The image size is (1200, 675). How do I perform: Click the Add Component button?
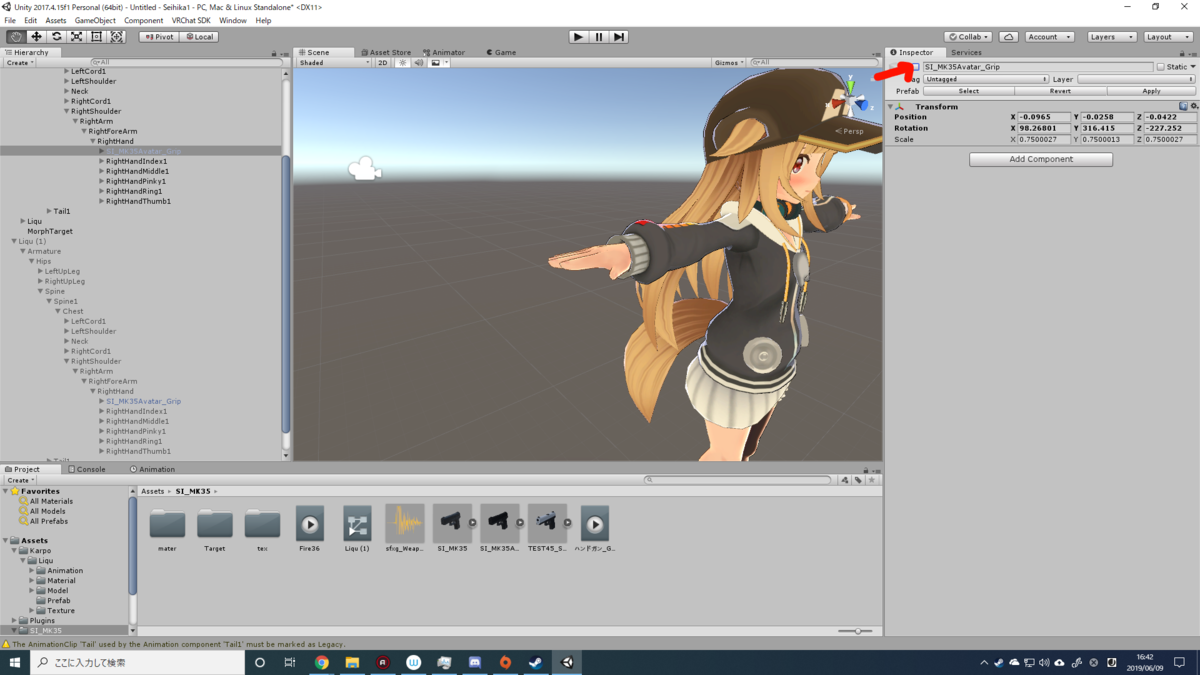pos(1041,159)
